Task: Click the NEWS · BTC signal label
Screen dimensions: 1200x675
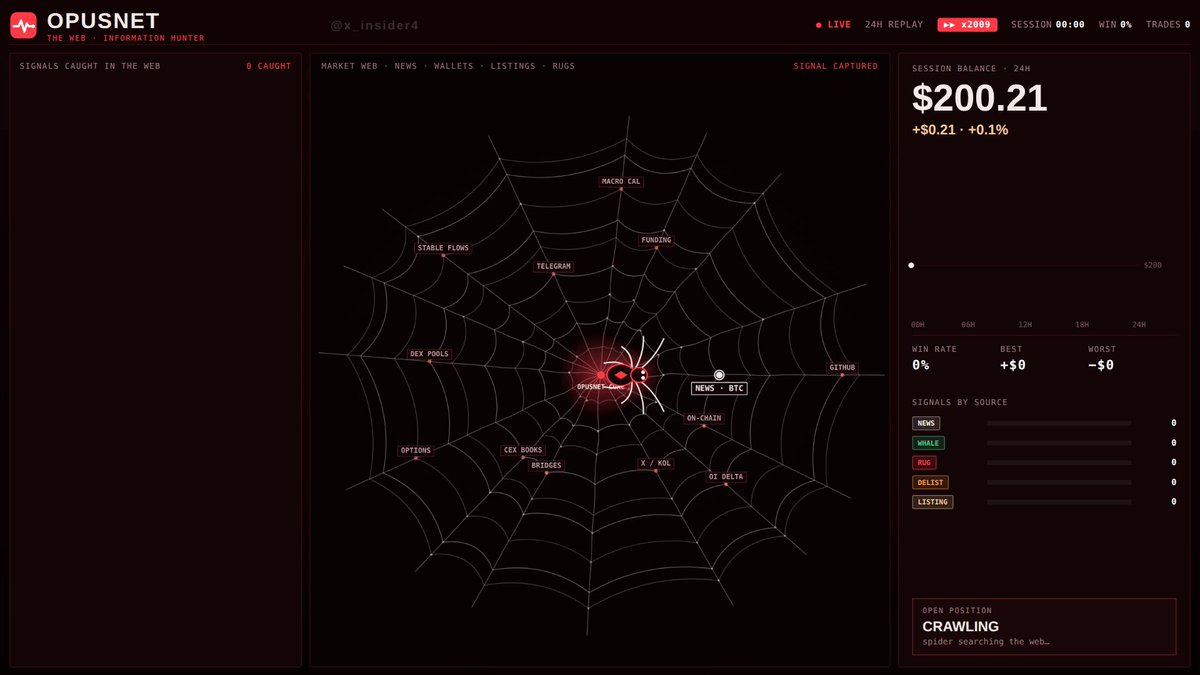Action: pos(719,388)
